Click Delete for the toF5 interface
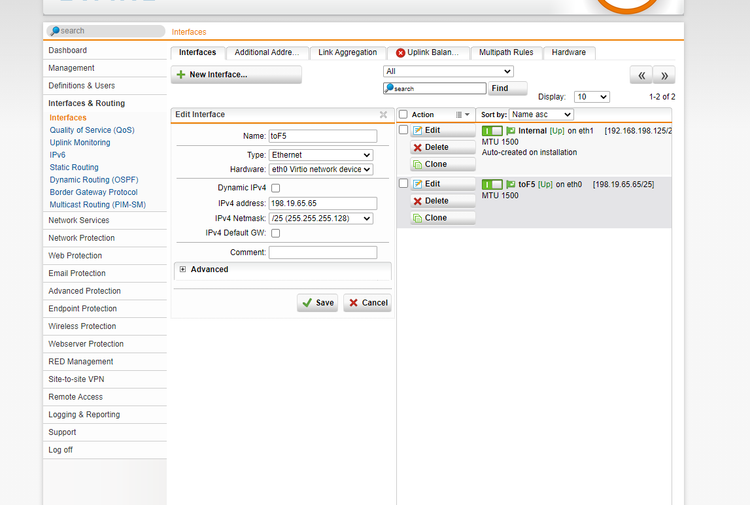 [442, 201]
